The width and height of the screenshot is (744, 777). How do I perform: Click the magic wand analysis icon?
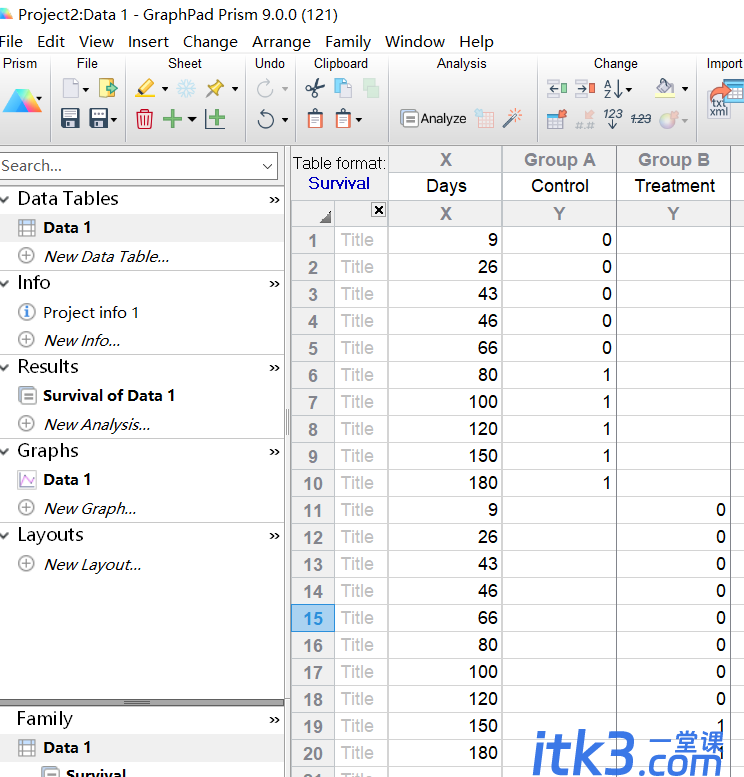[513, 118]
